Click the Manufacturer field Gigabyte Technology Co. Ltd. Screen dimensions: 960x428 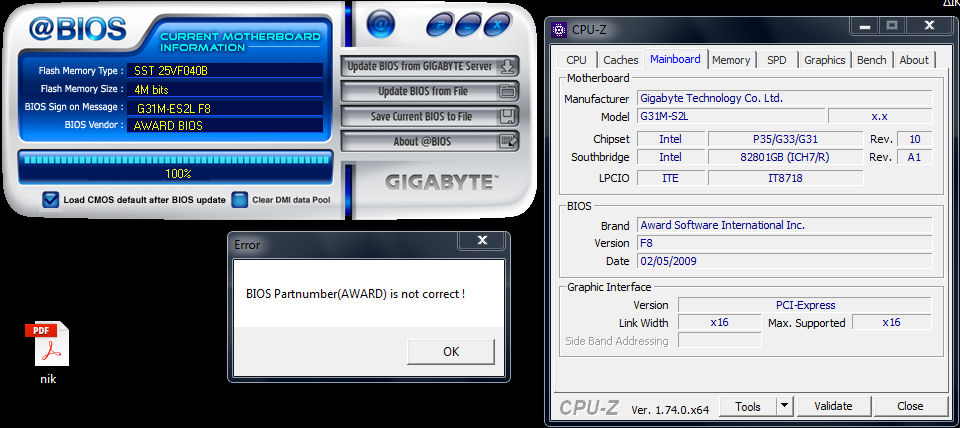point(785,99)
